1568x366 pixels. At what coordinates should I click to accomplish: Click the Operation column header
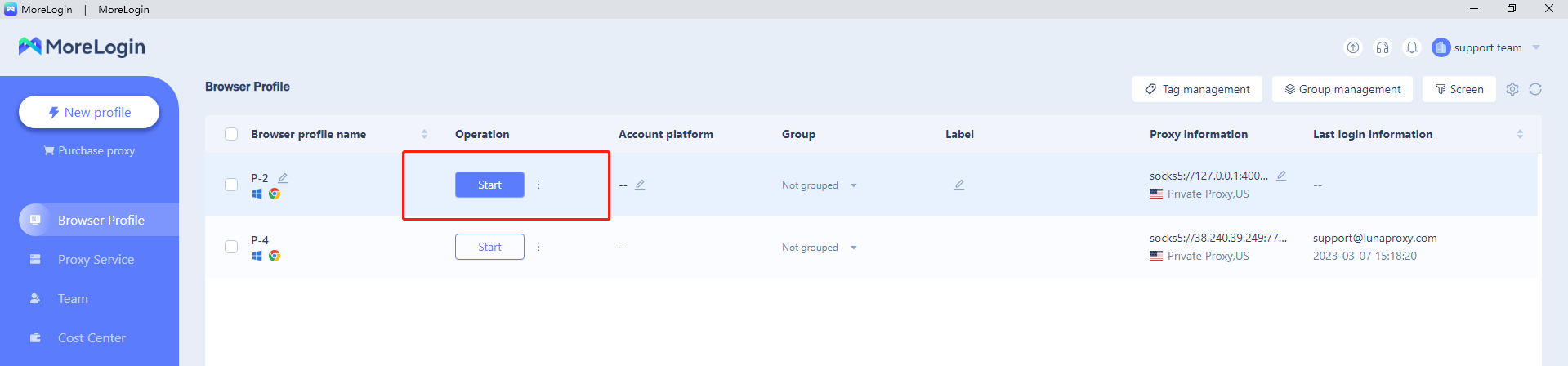[x=482, y=134]
